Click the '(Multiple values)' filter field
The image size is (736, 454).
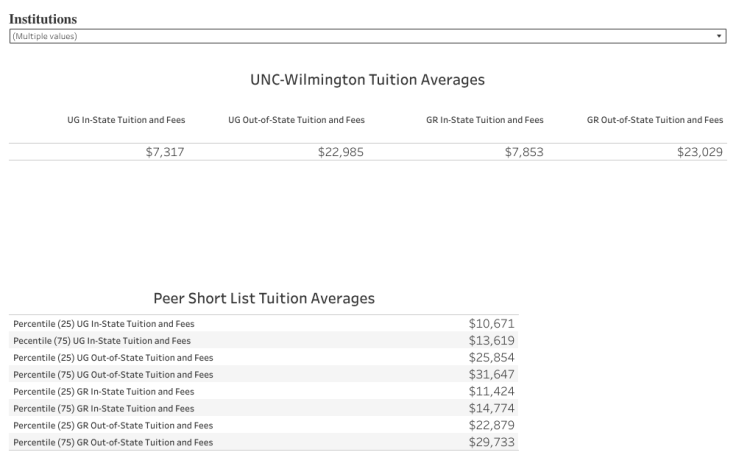pos(360,36)
